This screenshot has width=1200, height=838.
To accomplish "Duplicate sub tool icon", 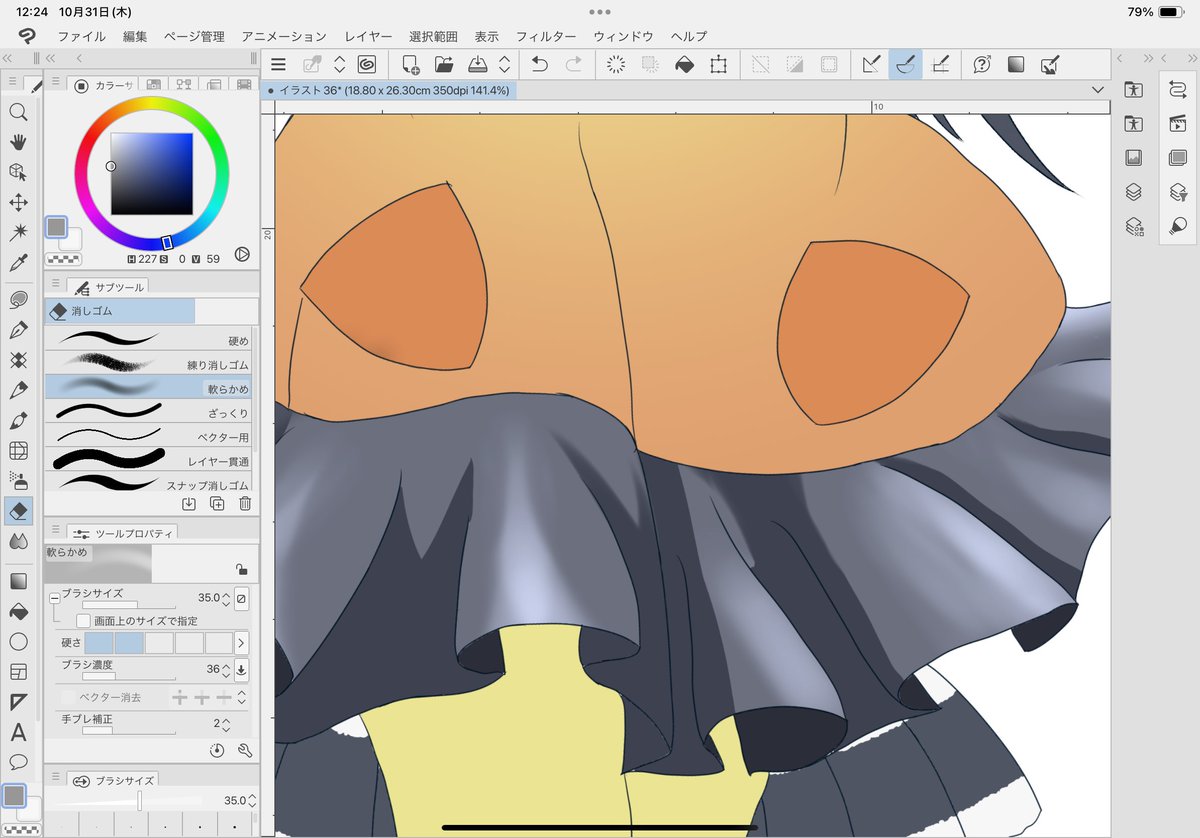I will [x=217, y=503].
